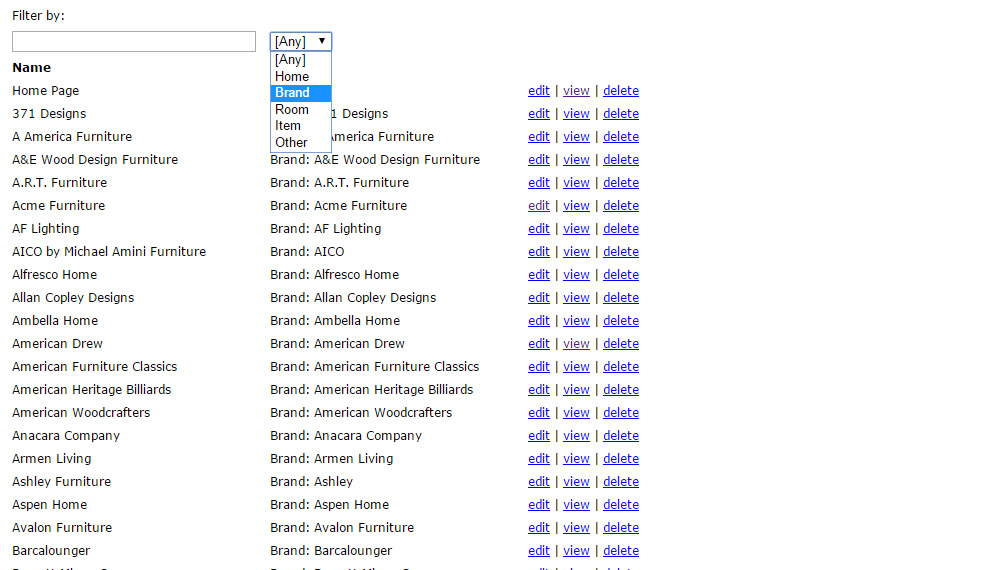Choose Other from the filter dropdown
The image size is (990, 570).
pyautogui.click(x=301, y=143)
